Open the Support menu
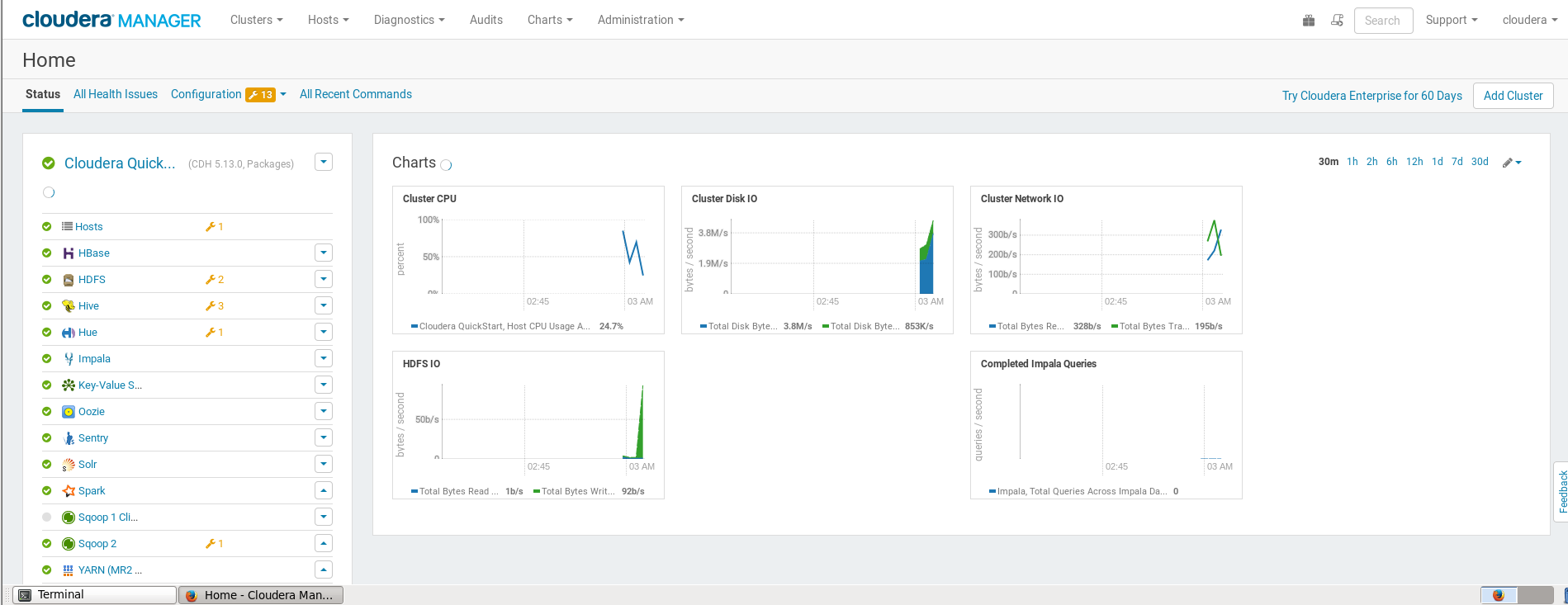Screen dimensions: 1568x605 [1452, 20]
